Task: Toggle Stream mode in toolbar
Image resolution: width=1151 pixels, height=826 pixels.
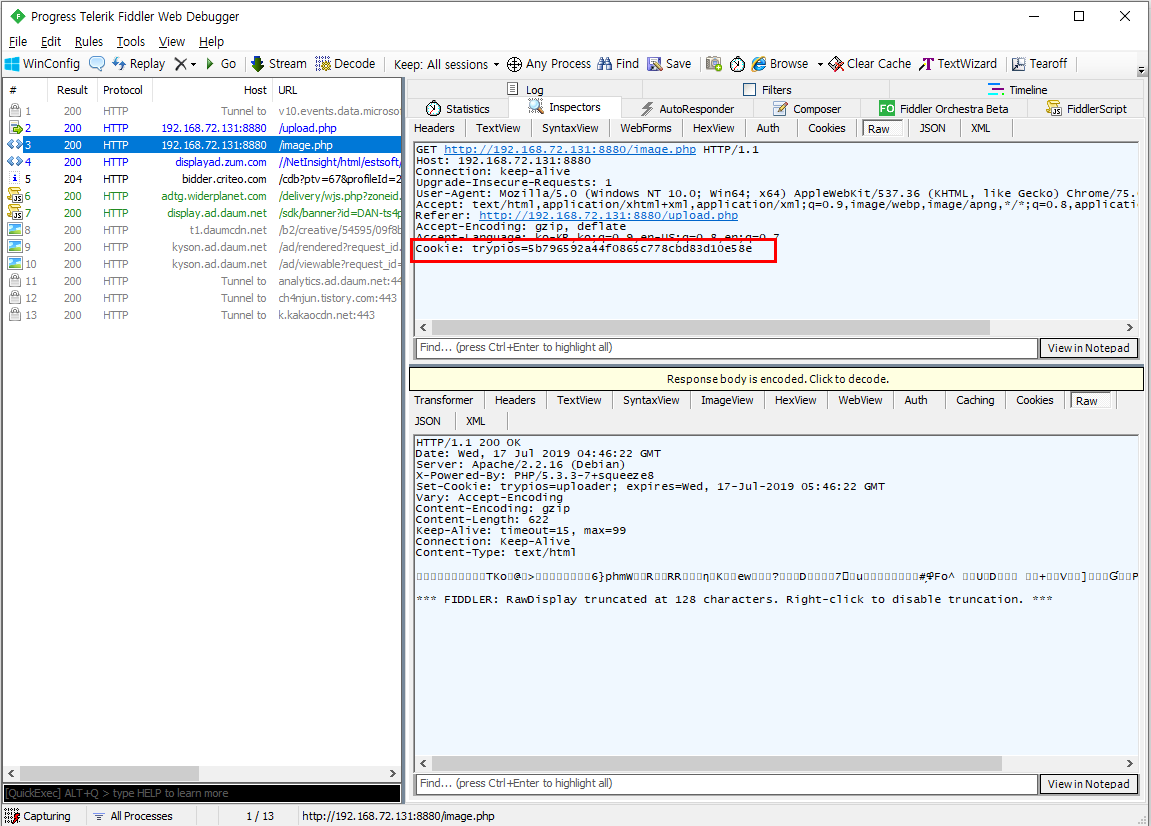Action: 279,64
